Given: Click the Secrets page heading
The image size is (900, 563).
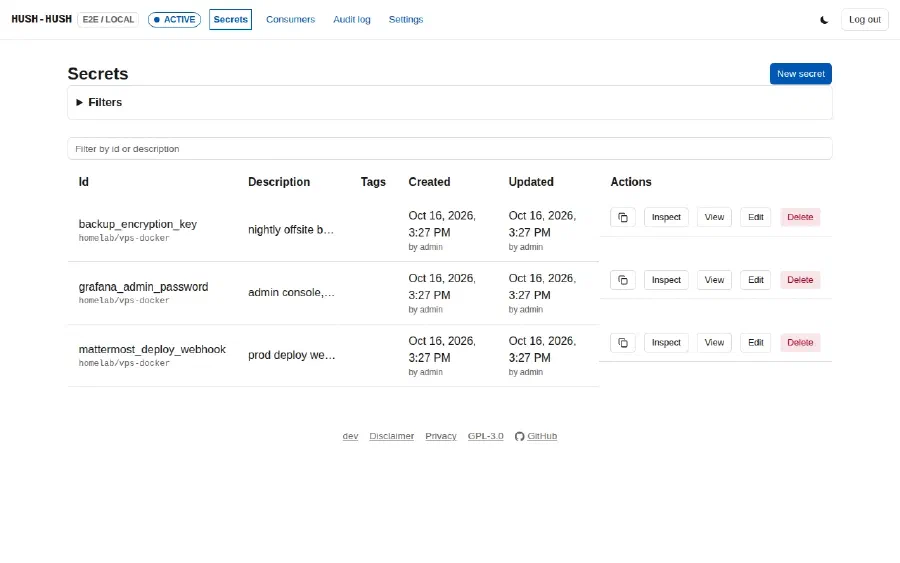Looking at the screenshot, I should coord(98,73).
